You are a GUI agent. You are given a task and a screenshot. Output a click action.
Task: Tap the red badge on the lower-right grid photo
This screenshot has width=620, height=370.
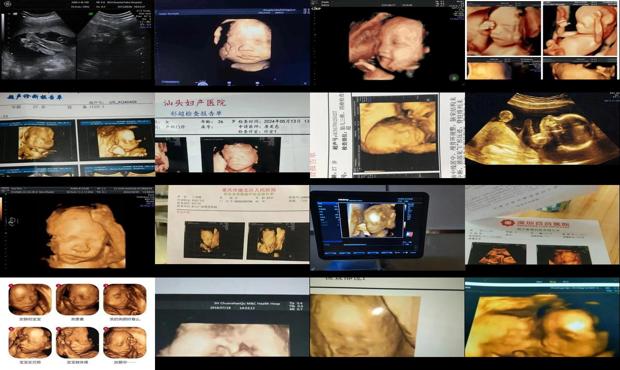point(106,329)
